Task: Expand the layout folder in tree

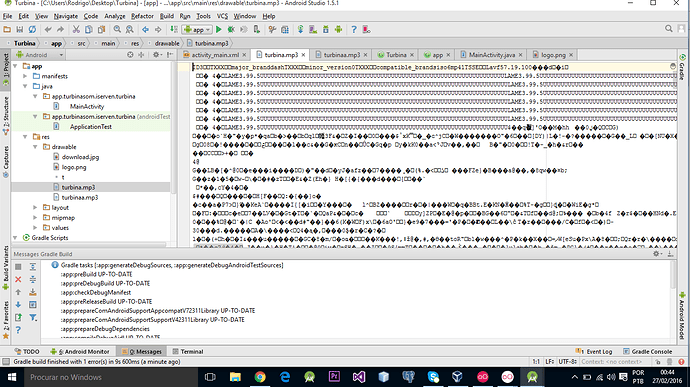Action: point(35,207)
